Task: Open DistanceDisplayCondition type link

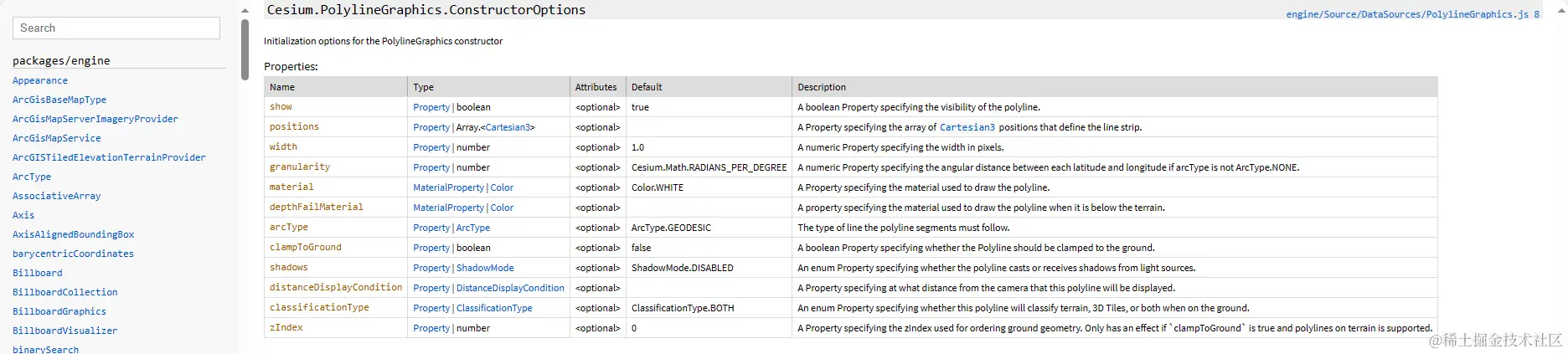Action: coord(510,288)
